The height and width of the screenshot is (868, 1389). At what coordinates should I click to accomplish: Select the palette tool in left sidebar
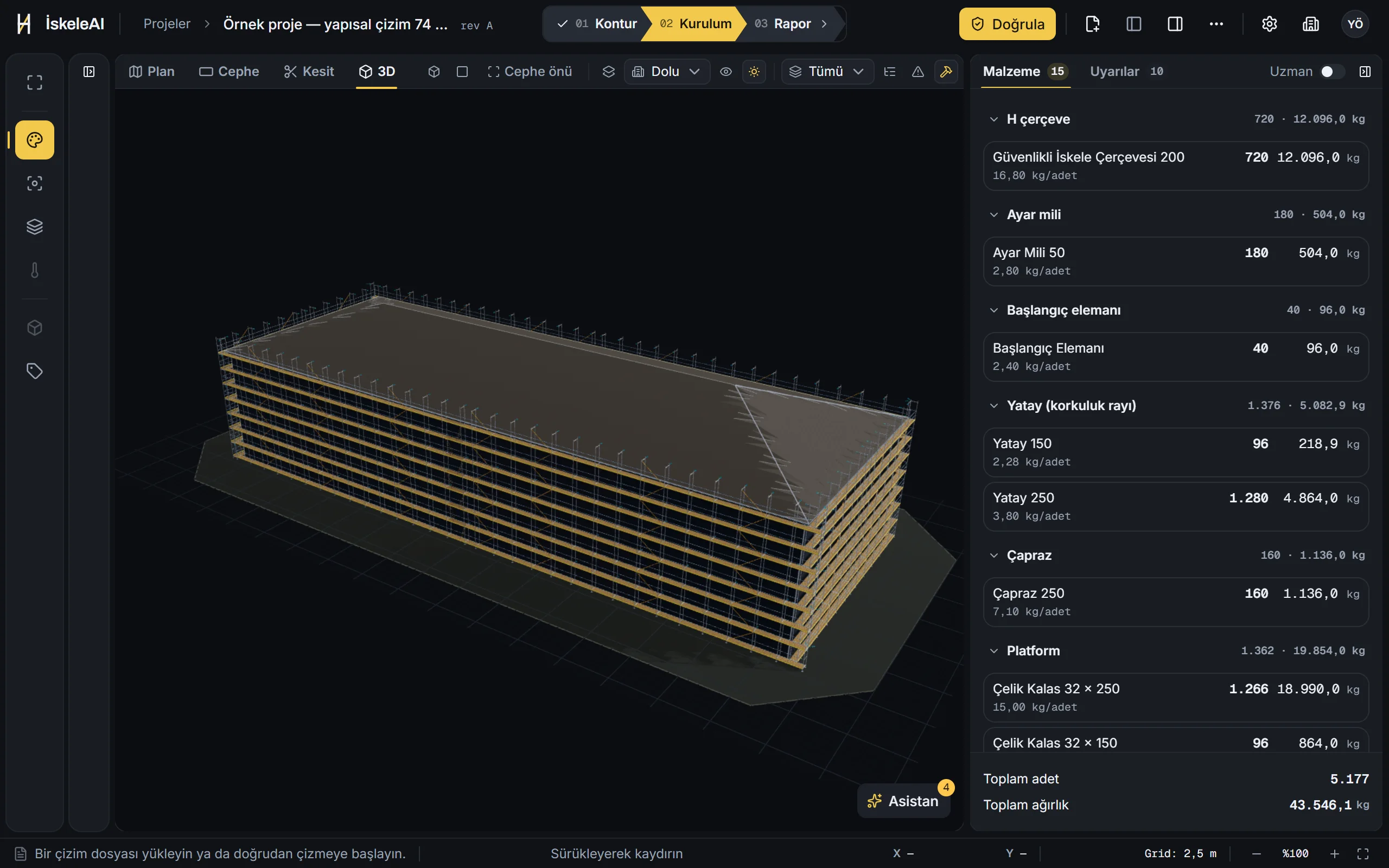34,140
